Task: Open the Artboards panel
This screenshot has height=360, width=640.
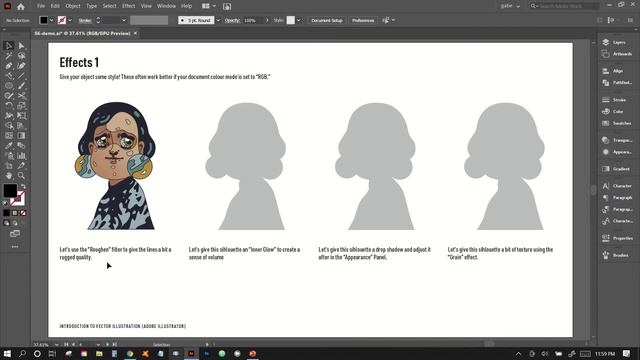Action: coord(616,54)
